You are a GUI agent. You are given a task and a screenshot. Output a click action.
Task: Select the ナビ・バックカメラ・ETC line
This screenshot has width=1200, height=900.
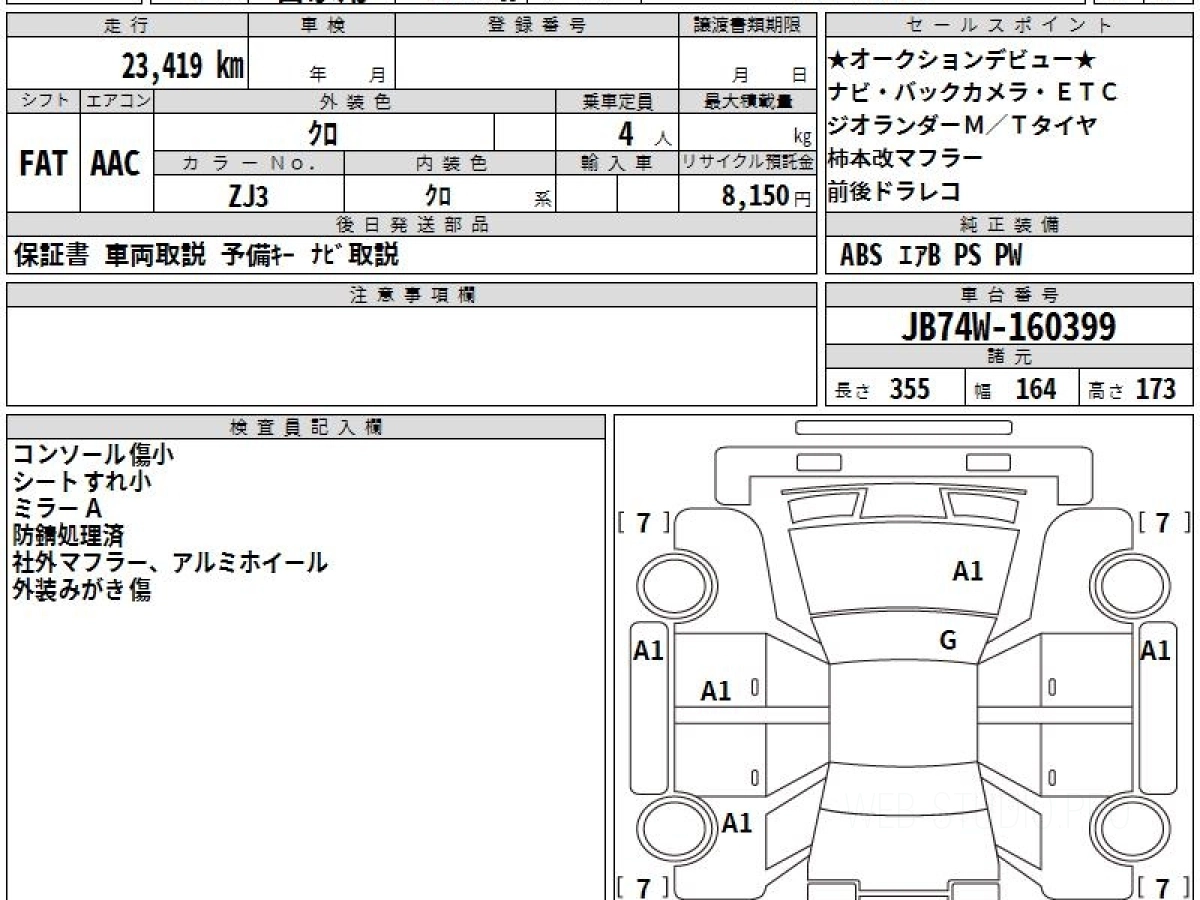[x=972, y=93]
